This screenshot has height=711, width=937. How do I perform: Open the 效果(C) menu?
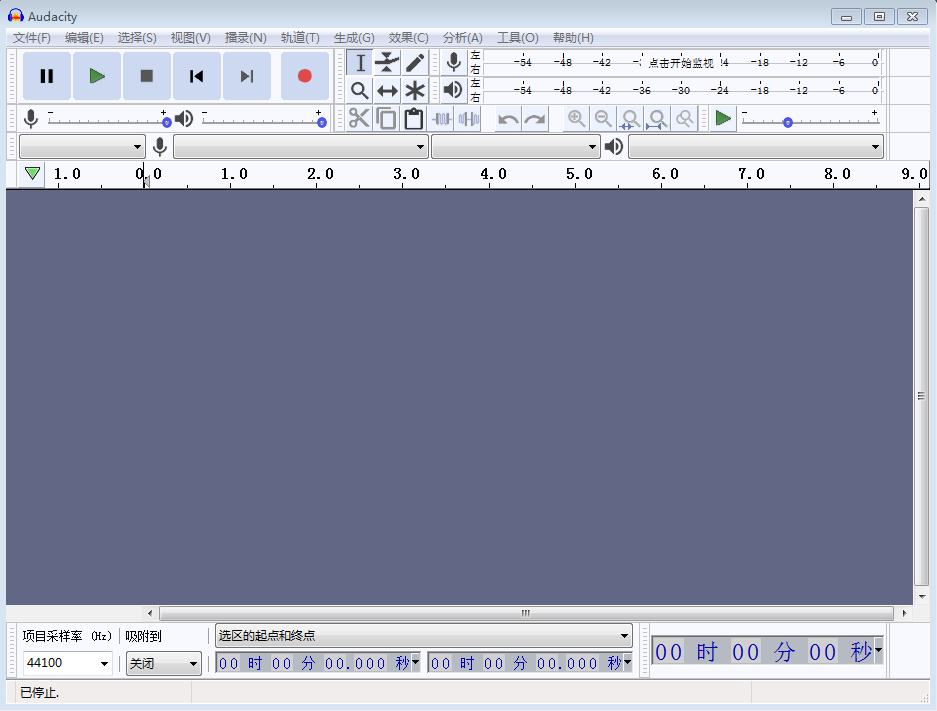tap(408, 37)
